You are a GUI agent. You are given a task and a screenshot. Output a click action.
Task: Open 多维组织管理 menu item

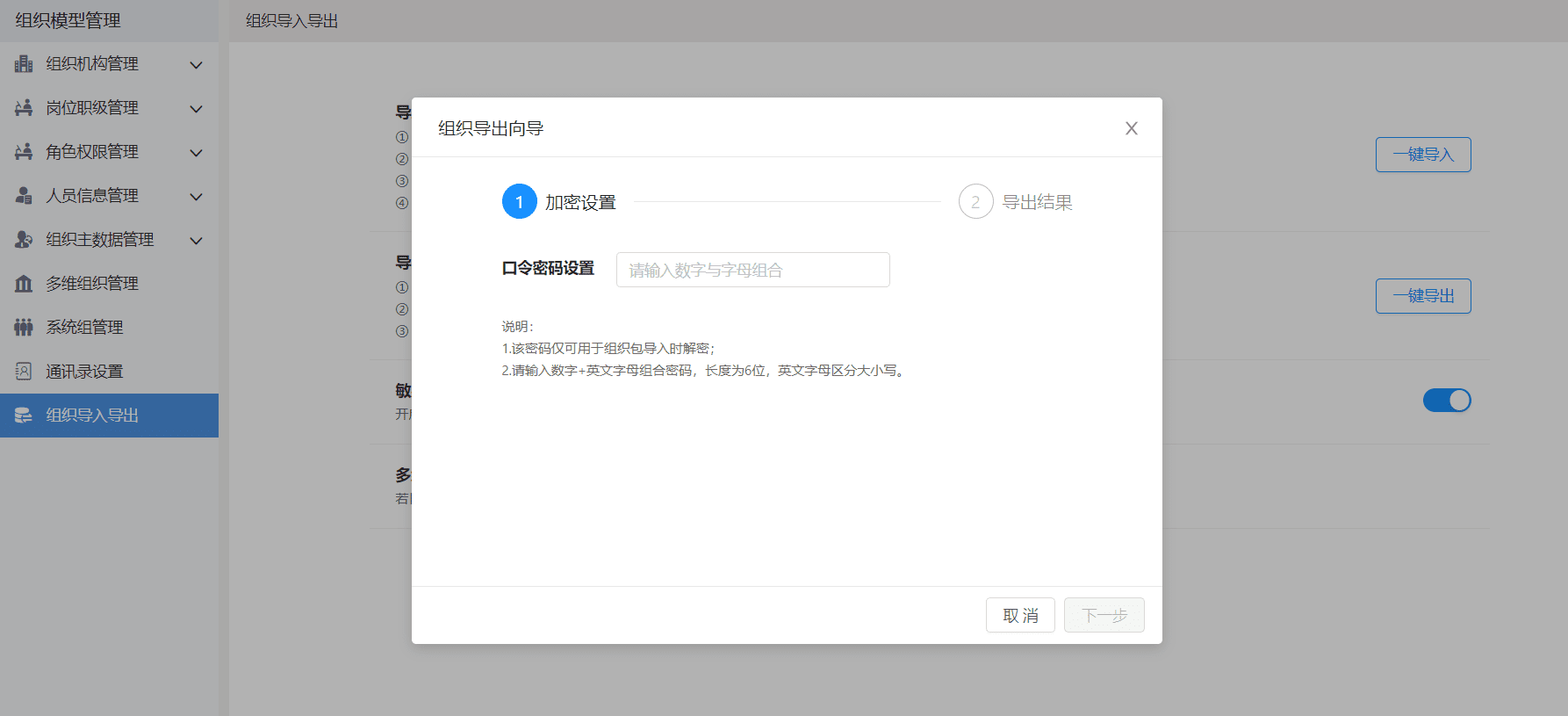109,284
